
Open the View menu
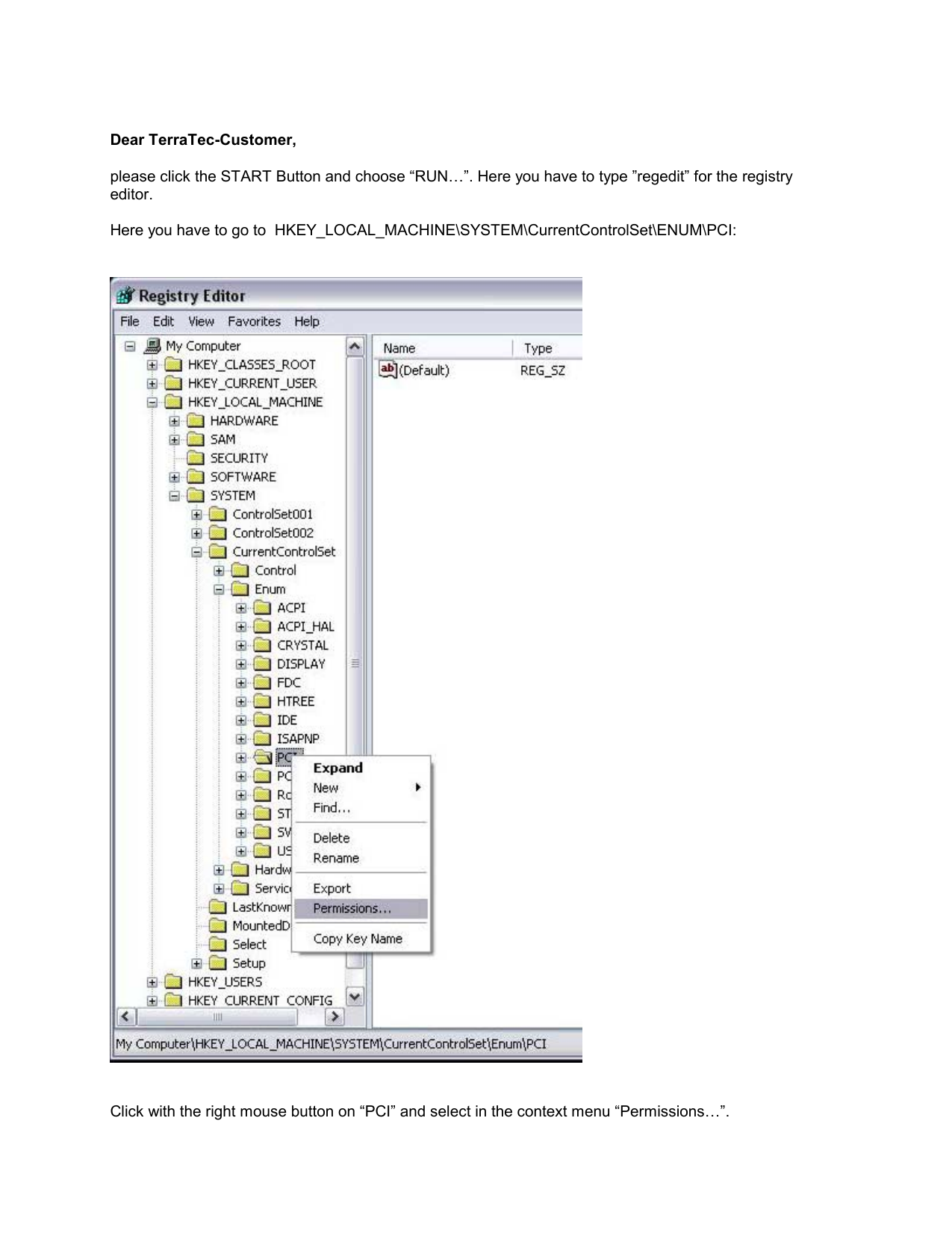coord(201,321)
